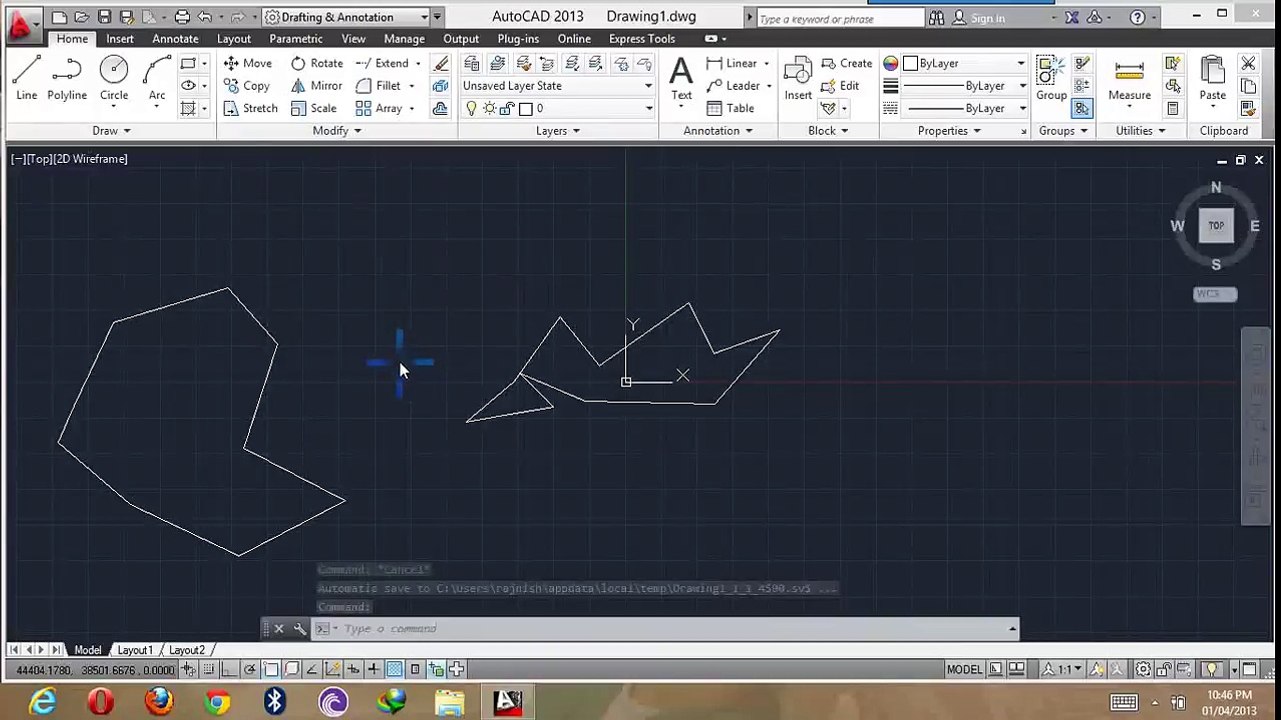Toggle layer 0 lock icon
This screenshot has height=720, width=1281.
(x=505, y=108)
